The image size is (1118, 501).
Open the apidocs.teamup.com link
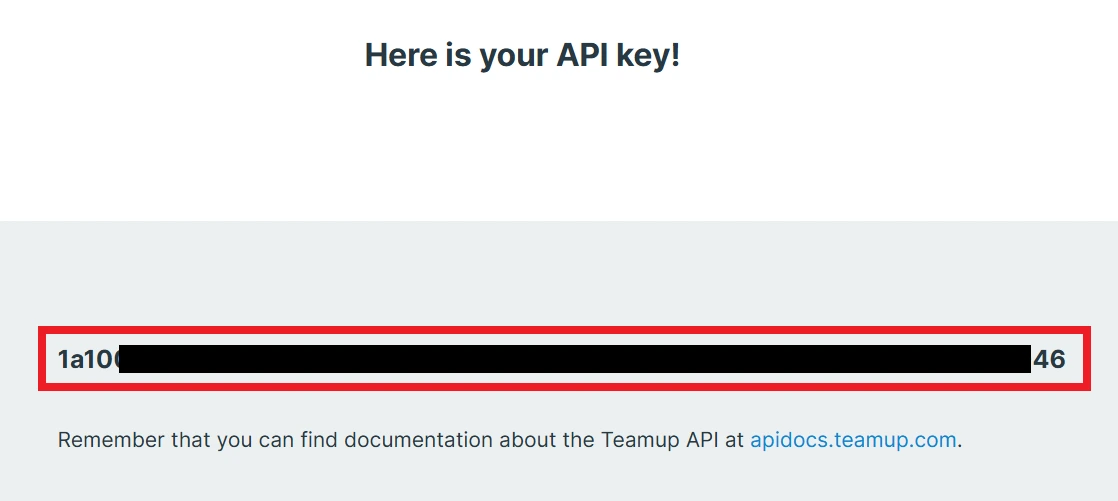(852, 440)
